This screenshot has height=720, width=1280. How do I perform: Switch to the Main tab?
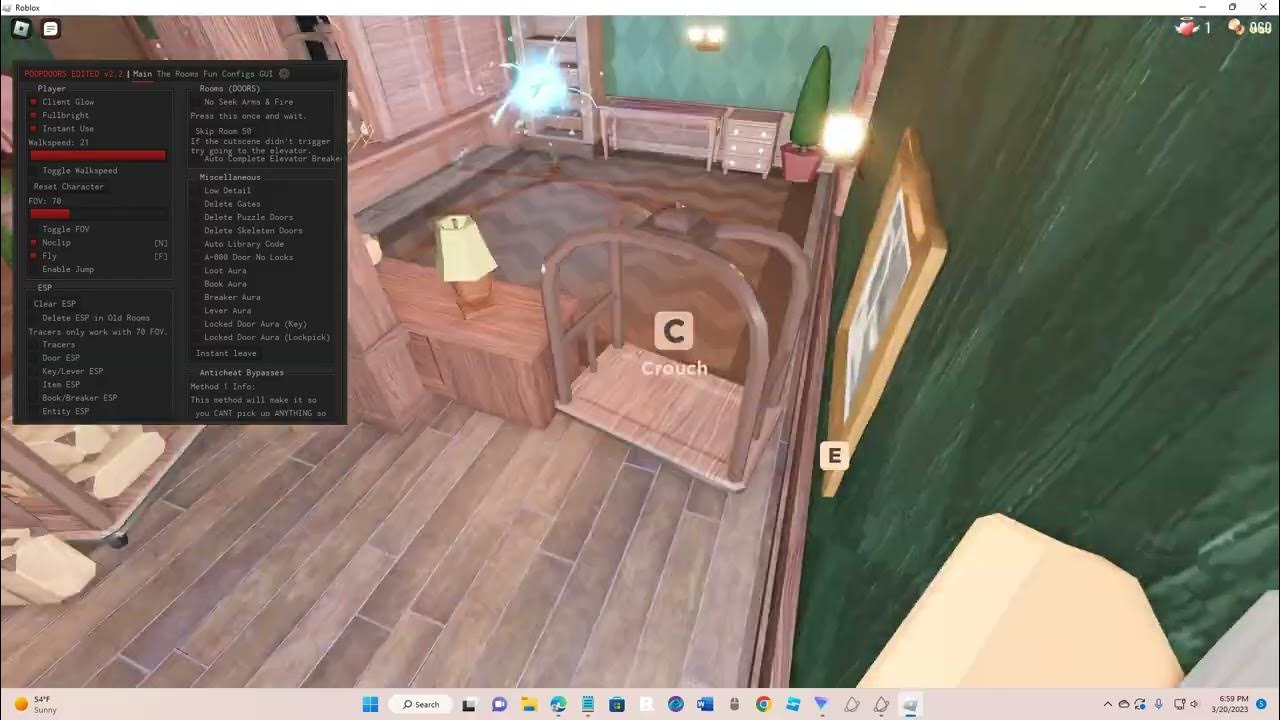(x=142, y=74)
